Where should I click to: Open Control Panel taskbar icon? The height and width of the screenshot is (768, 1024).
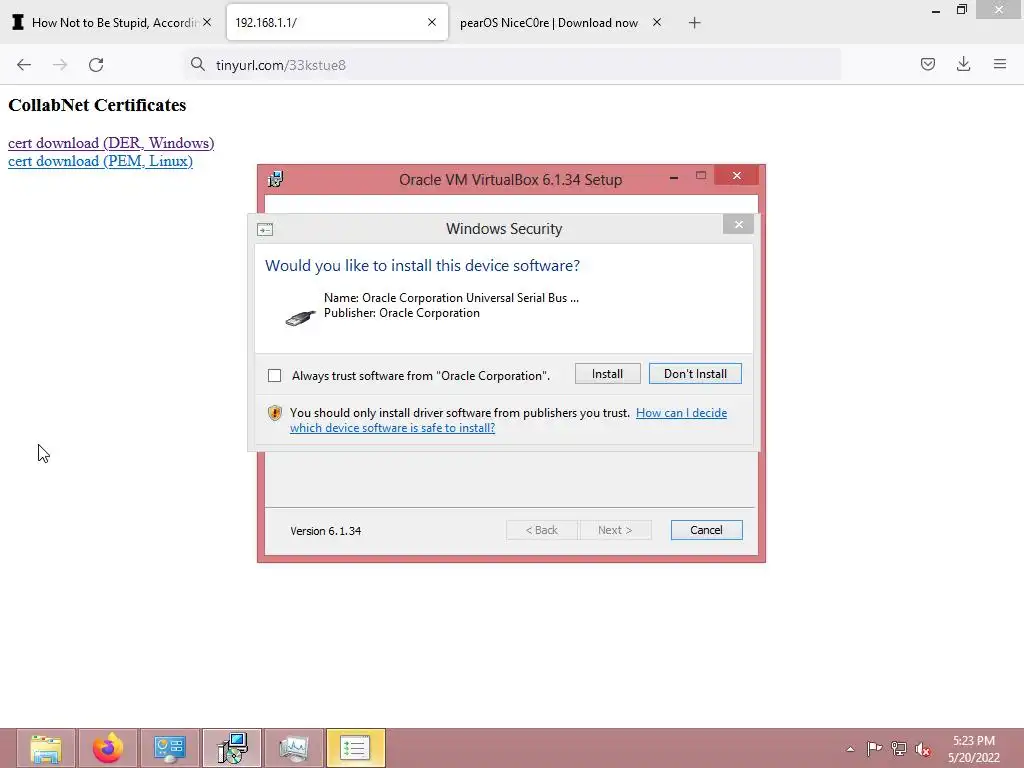tap(170, 748)
